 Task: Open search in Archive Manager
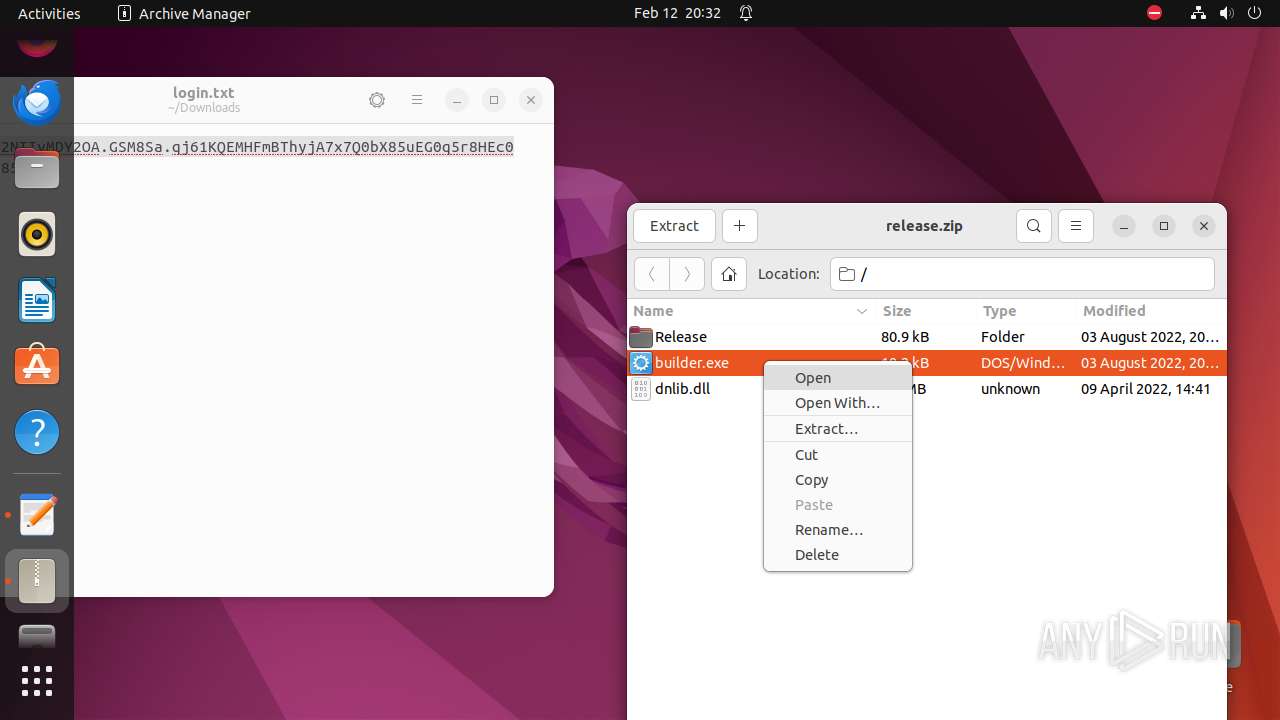point(1033,226)
